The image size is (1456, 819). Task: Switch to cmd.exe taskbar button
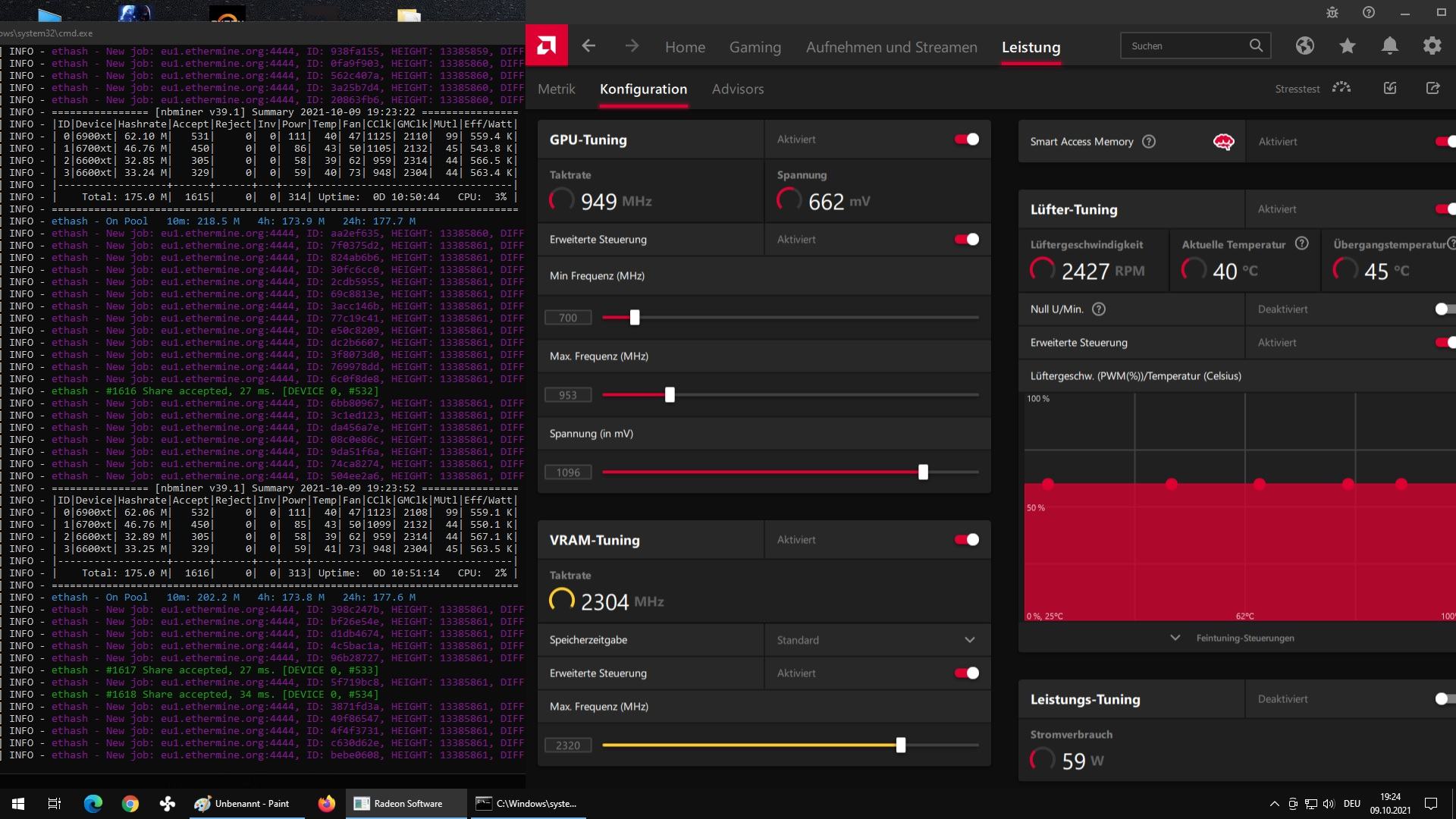527,804
